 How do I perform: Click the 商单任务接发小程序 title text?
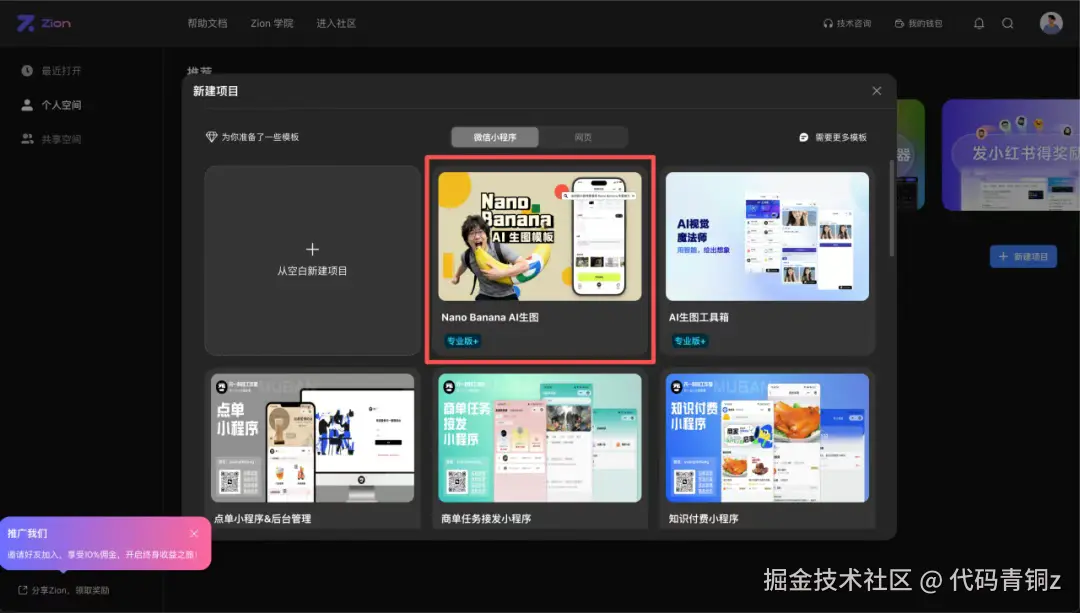coord(486,519)
